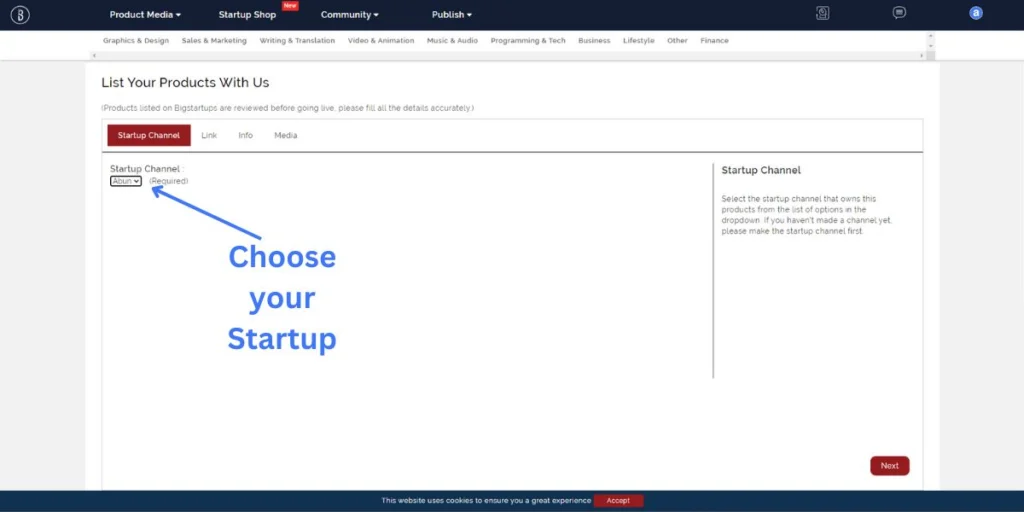Accept the cookie notice
Viewport: 1024px width, 512px height.
(x=618, y=501)
